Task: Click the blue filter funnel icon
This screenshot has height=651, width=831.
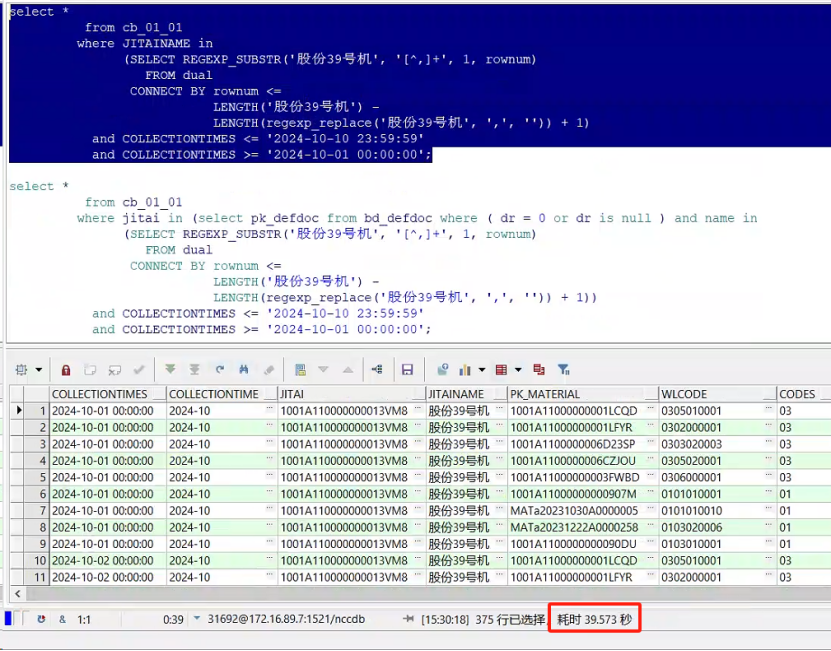Action: tap(563, 370)
